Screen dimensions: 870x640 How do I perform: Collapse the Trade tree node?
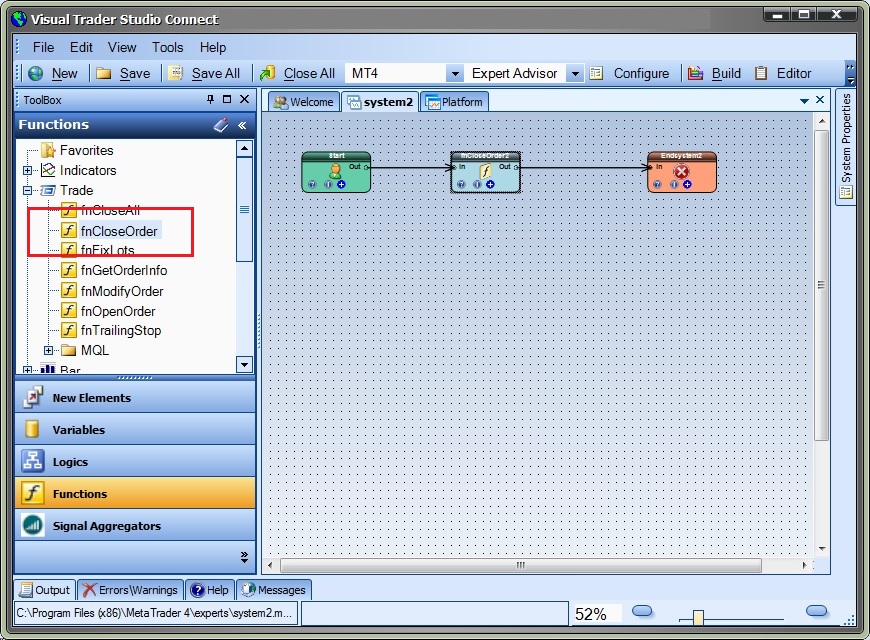(x=27, y=190)
